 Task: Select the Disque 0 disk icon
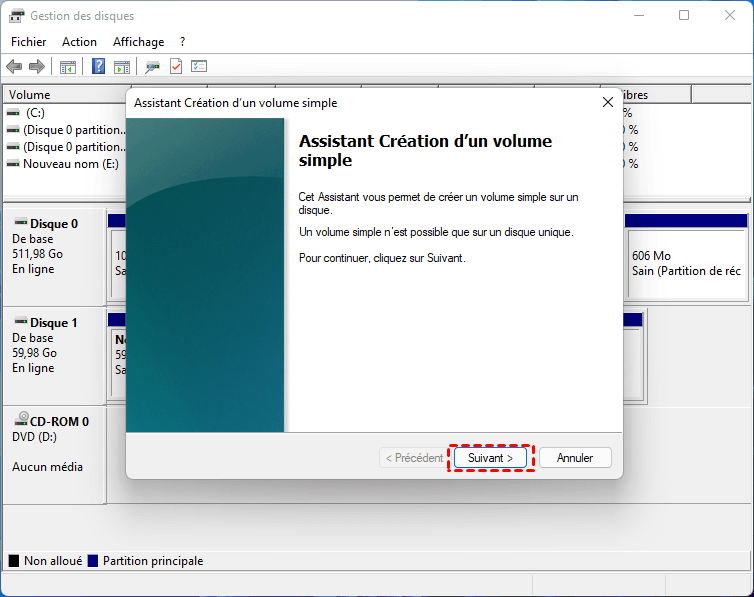tap(21, 222)
